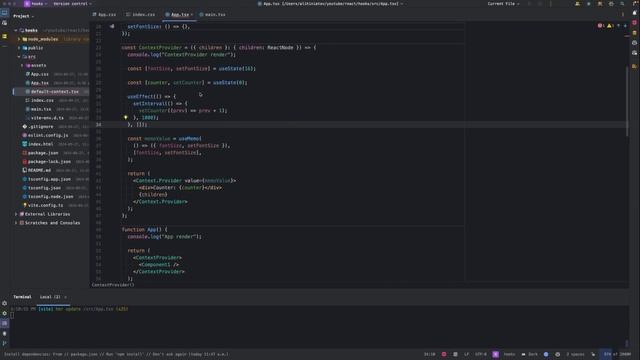Switch to the main.tsx editor tab
The height and width of the screenshot is (360, 640).
point(212,14)
